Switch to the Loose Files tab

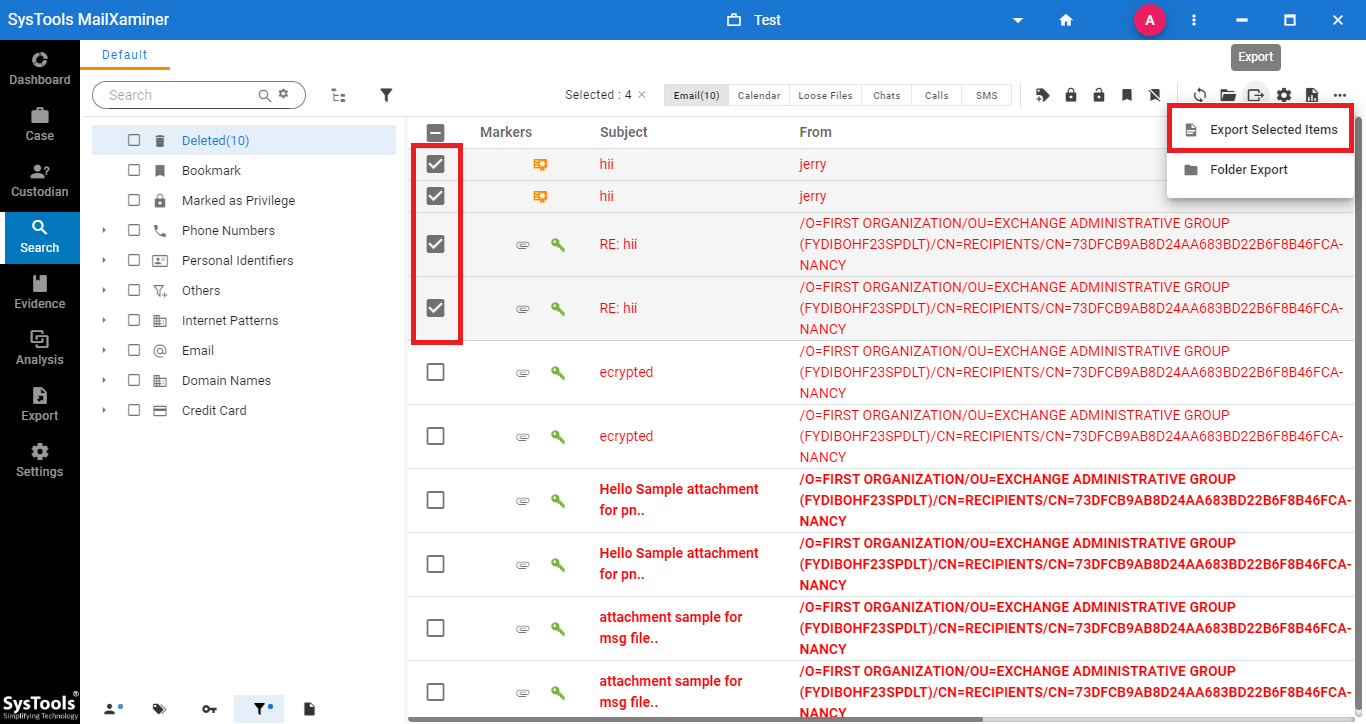tap(826, 95)
